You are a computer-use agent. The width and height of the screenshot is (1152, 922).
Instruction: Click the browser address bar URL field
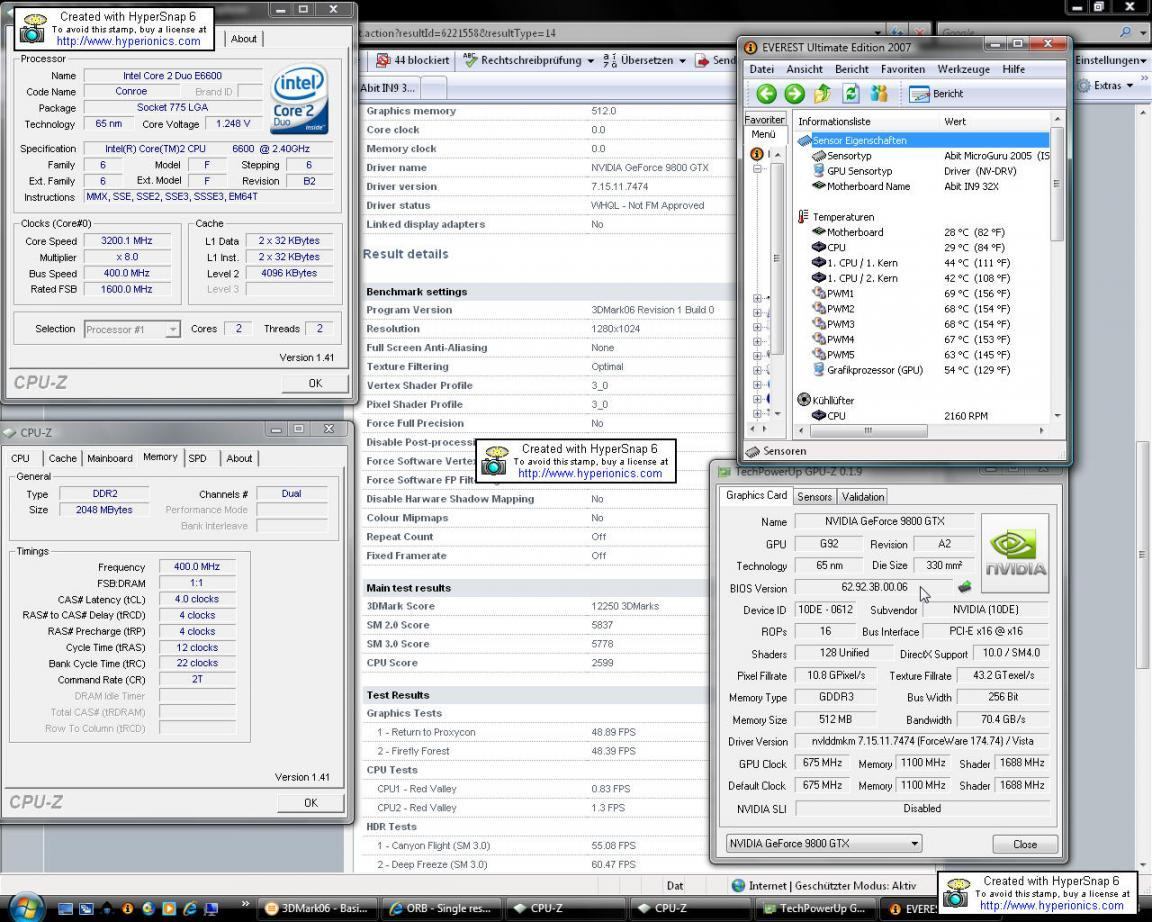coord(613,32)
